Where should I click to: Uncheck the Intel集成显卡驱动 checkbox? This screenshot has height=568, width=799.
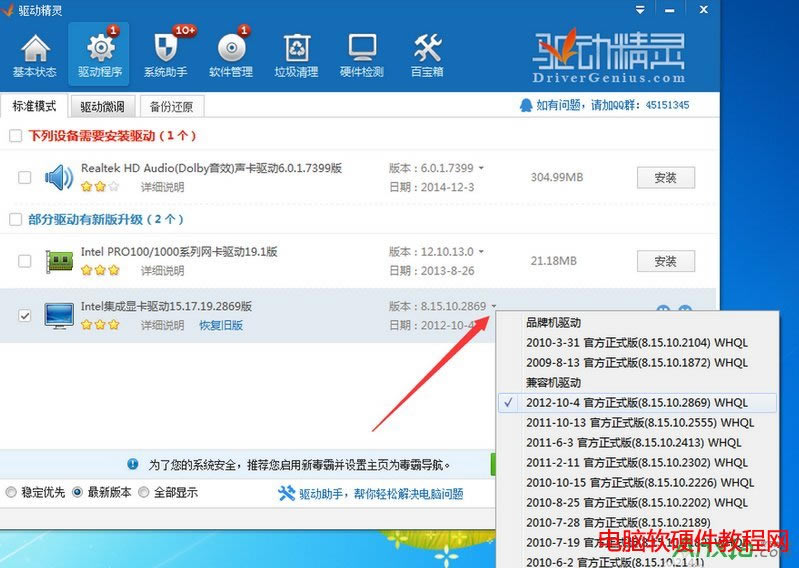point(24,315)
